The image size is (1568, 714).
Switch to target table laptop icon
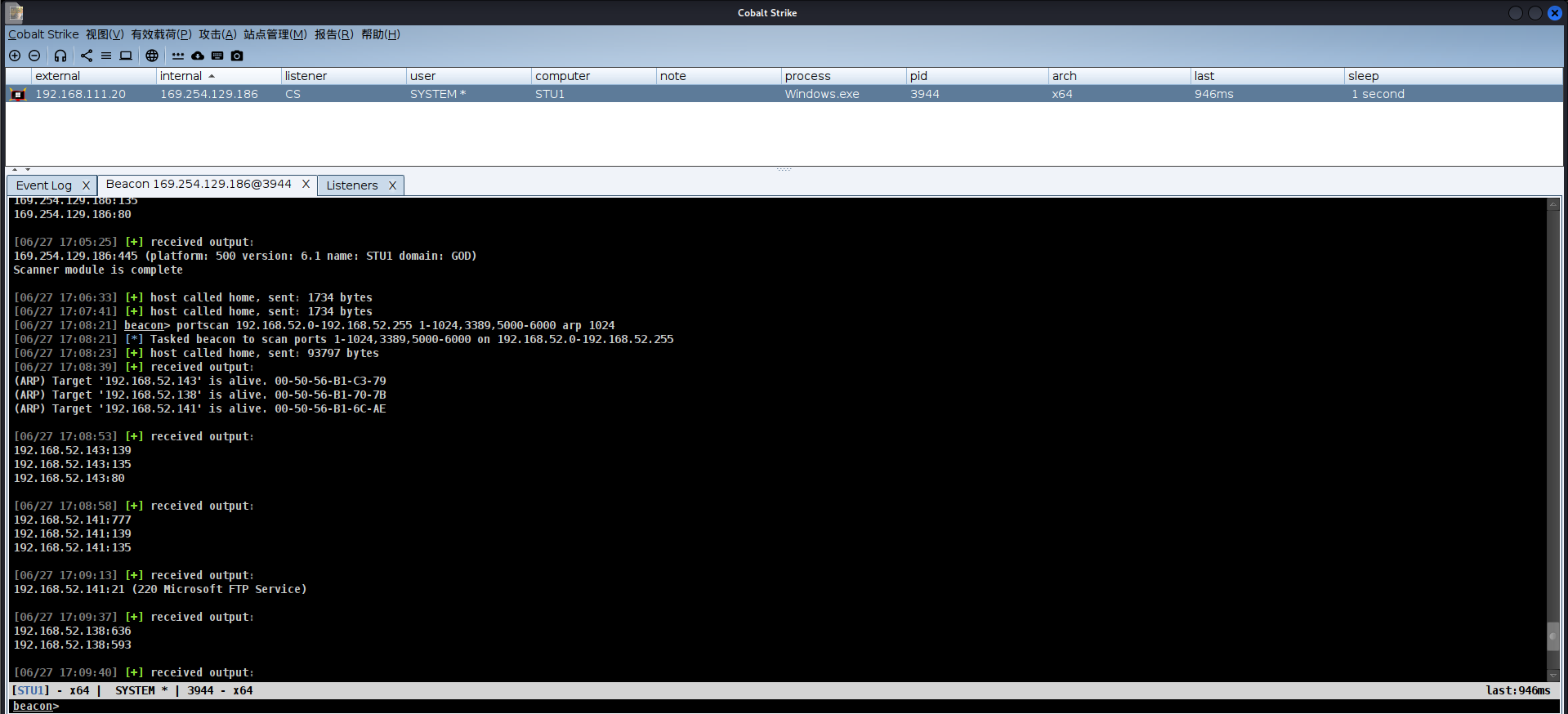(x=126, y=56)
